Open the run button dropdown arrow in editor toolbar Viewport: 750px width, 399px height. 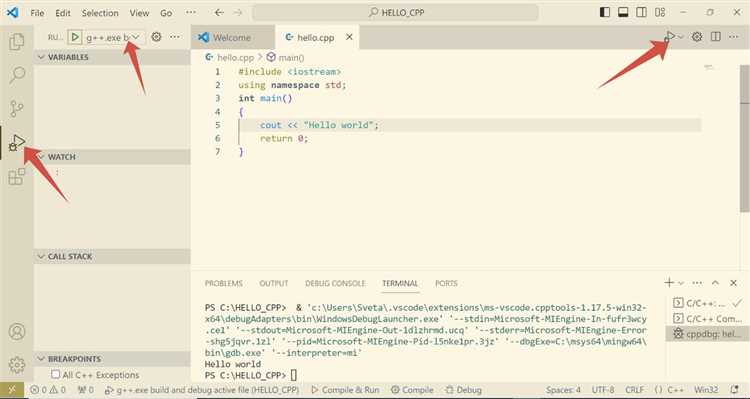point(680,37)
